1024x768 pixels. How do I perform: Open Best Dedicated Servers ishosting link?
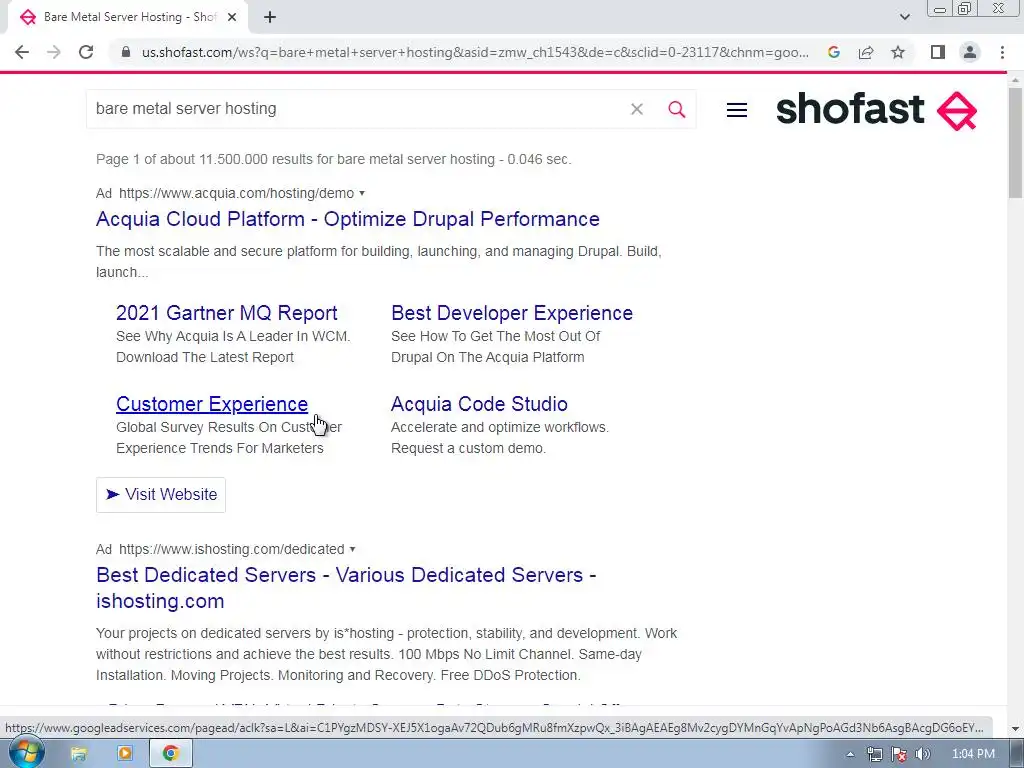[x=346, y=588]
